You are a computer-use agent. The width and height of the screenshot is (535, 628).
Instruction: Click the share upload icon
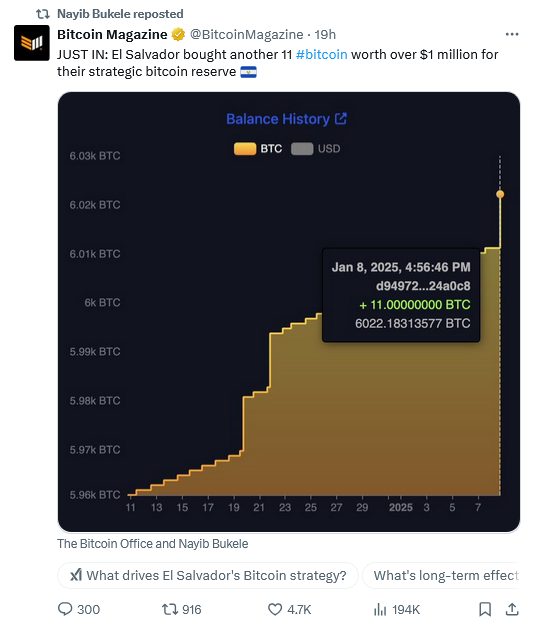(512, 610)
